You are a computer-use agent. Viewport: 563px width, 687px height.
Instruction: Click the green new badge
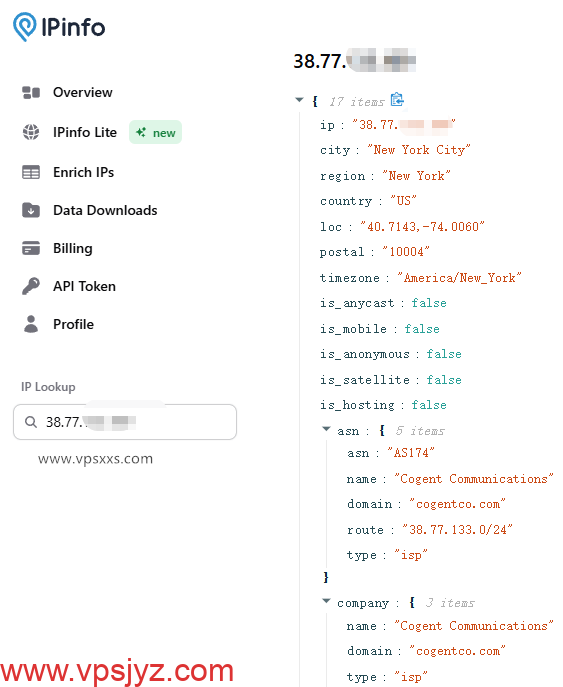[156, 132]
